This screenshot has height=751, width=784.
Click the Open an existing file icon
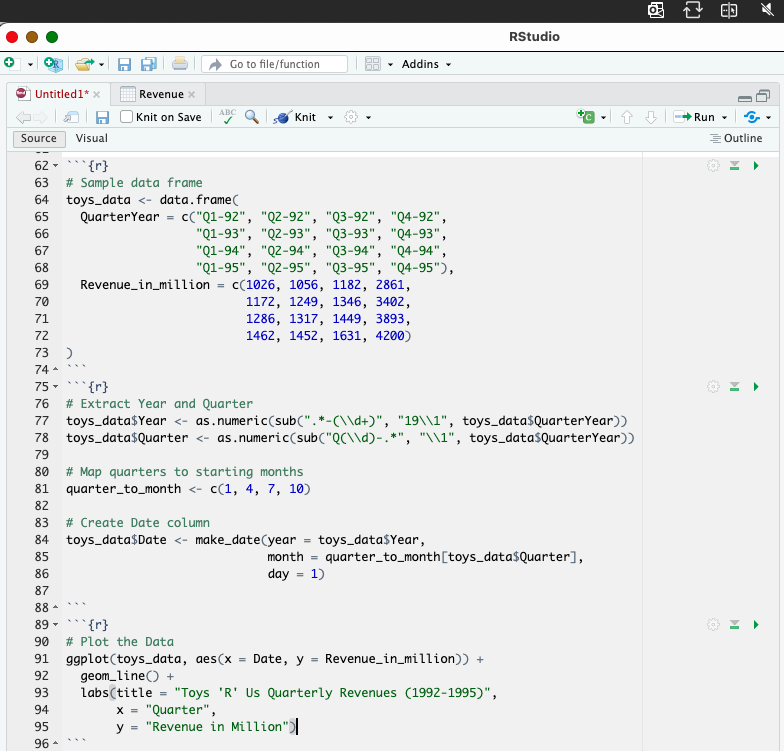[84, 64]
